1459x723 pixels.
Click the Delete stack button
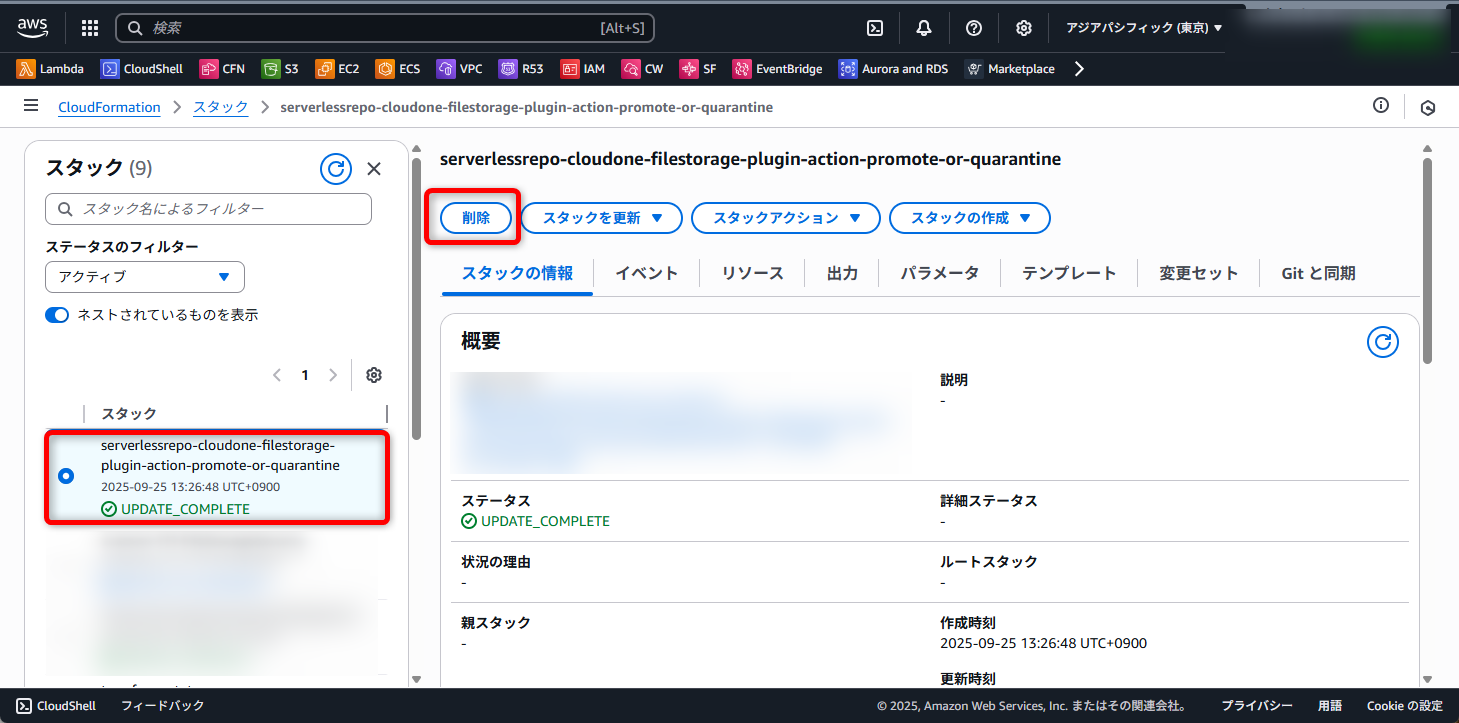click(x=476, y=218)
